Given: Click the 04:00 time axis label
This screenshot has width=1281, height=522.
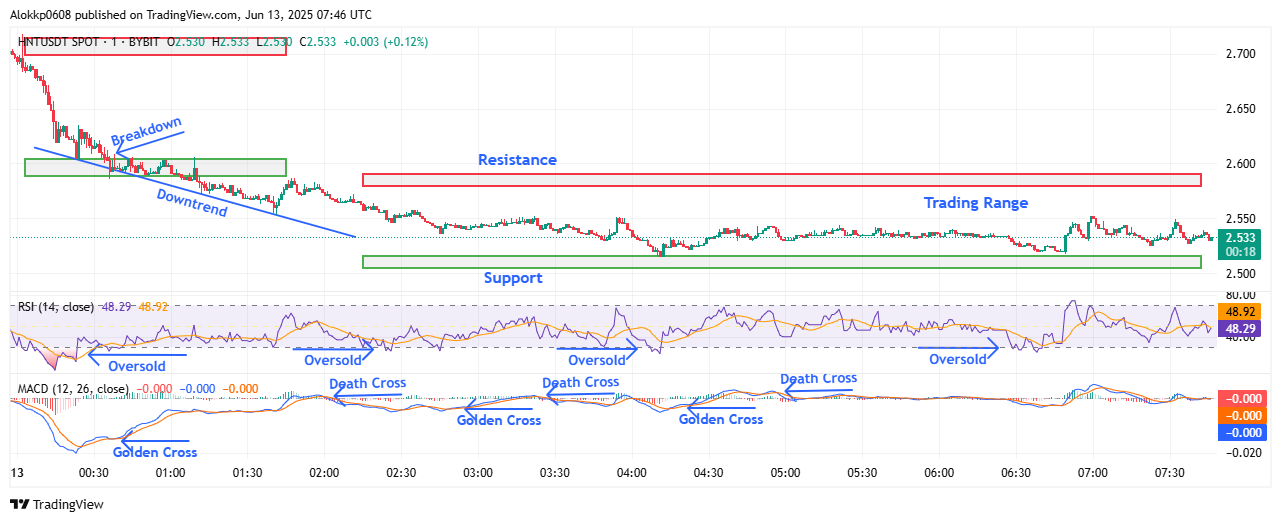Looking at the screenshot, I should tap(632, 472).
